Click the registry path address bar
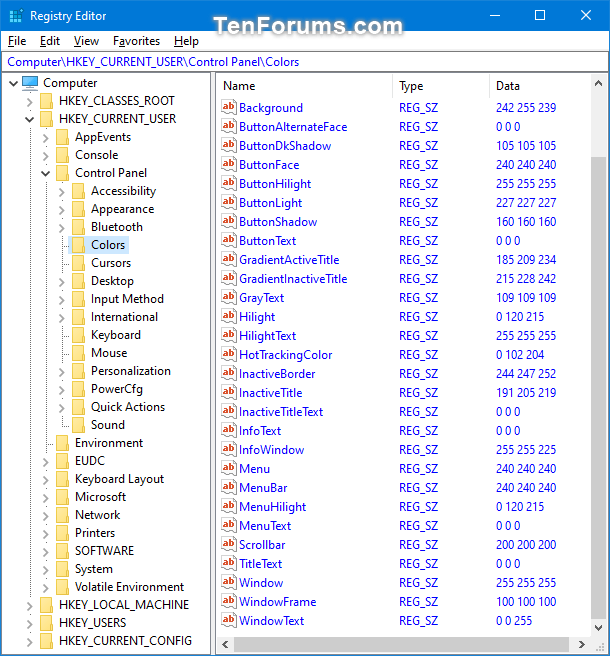610x656 pixels. tap(305, 62)
